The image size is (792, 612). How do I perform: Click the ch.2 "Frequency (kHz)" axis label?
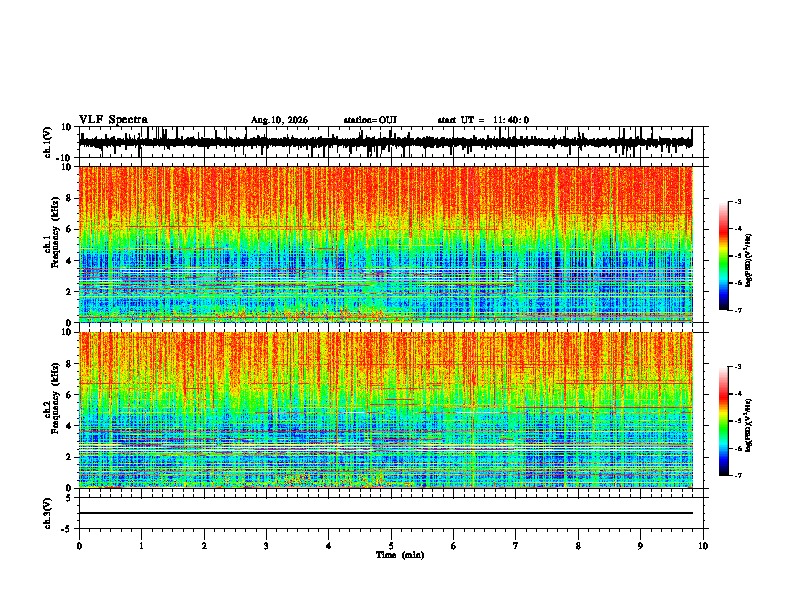click(x=55, y=398)
